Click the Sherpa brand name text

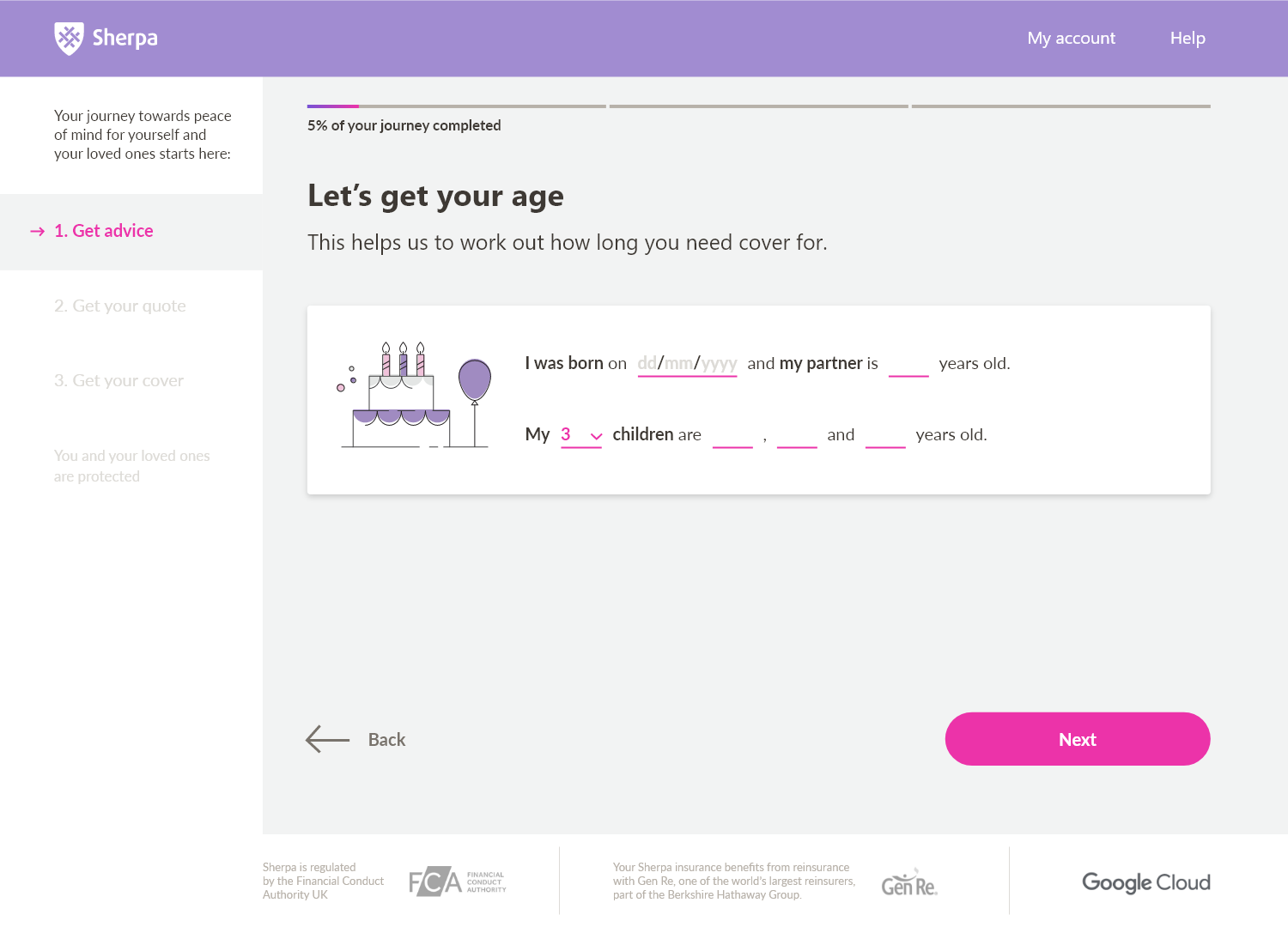pyautogui.click(x=125, y=38)
